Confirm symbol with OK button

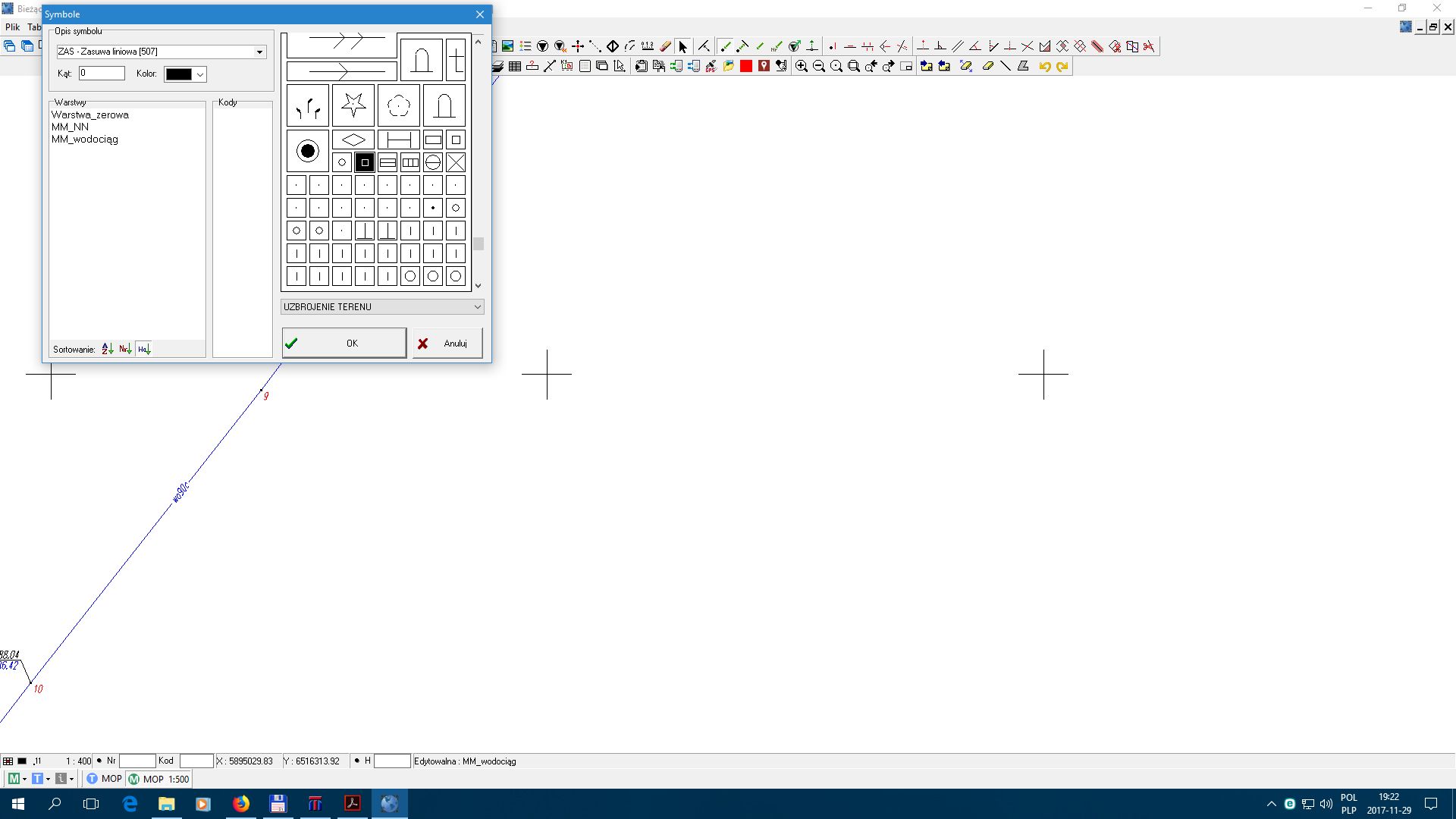(x=344, y=344)
